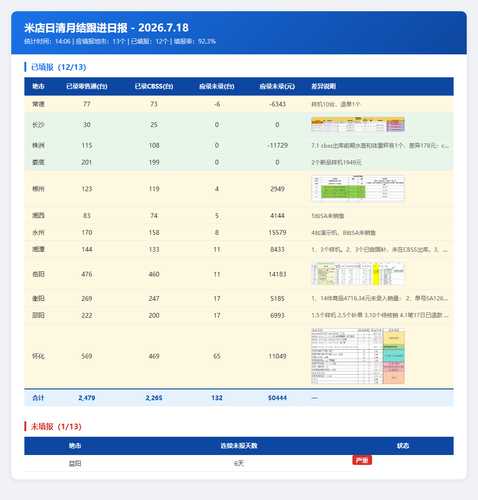478x500 pixels.
Task: Select the 湘西 city cell
Action: point(38,216)
